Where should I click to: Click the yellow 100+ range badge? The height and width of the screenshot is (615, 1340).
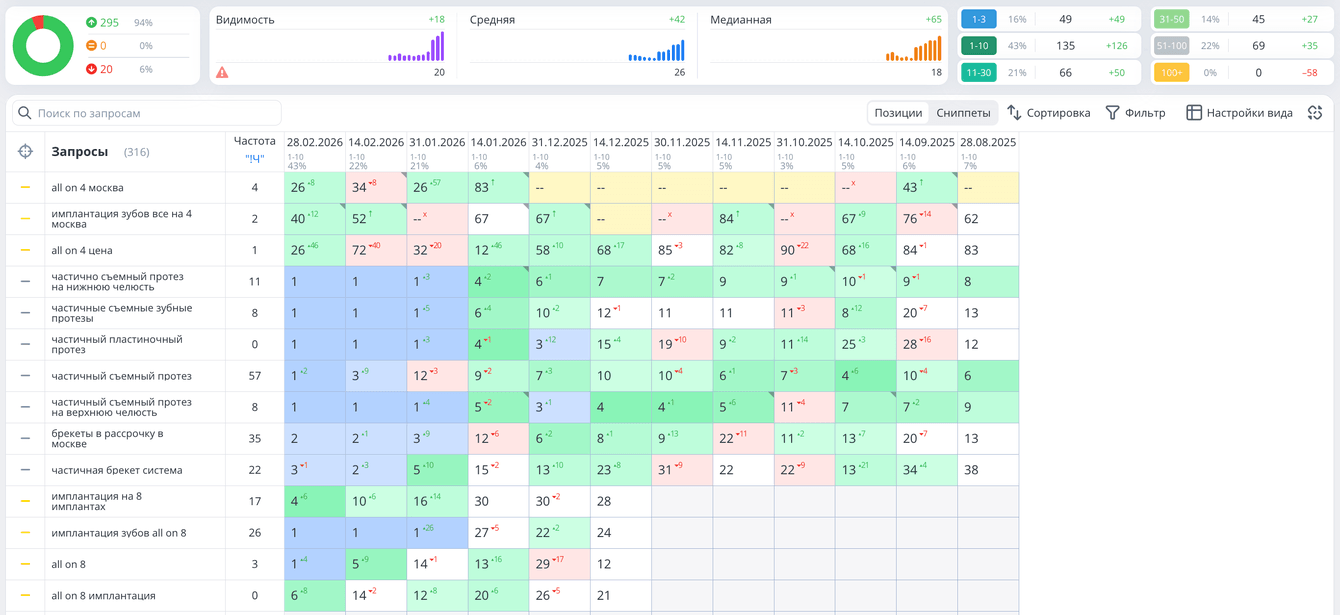coord(1171,72)
